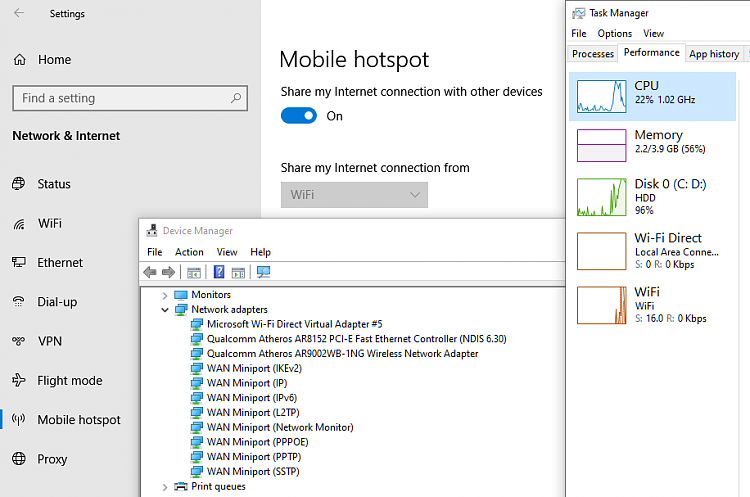Select WAN Miniport (IPv6)
This screenshot has width=750, height=497.
pyautogui.click(x=252, y=398)
